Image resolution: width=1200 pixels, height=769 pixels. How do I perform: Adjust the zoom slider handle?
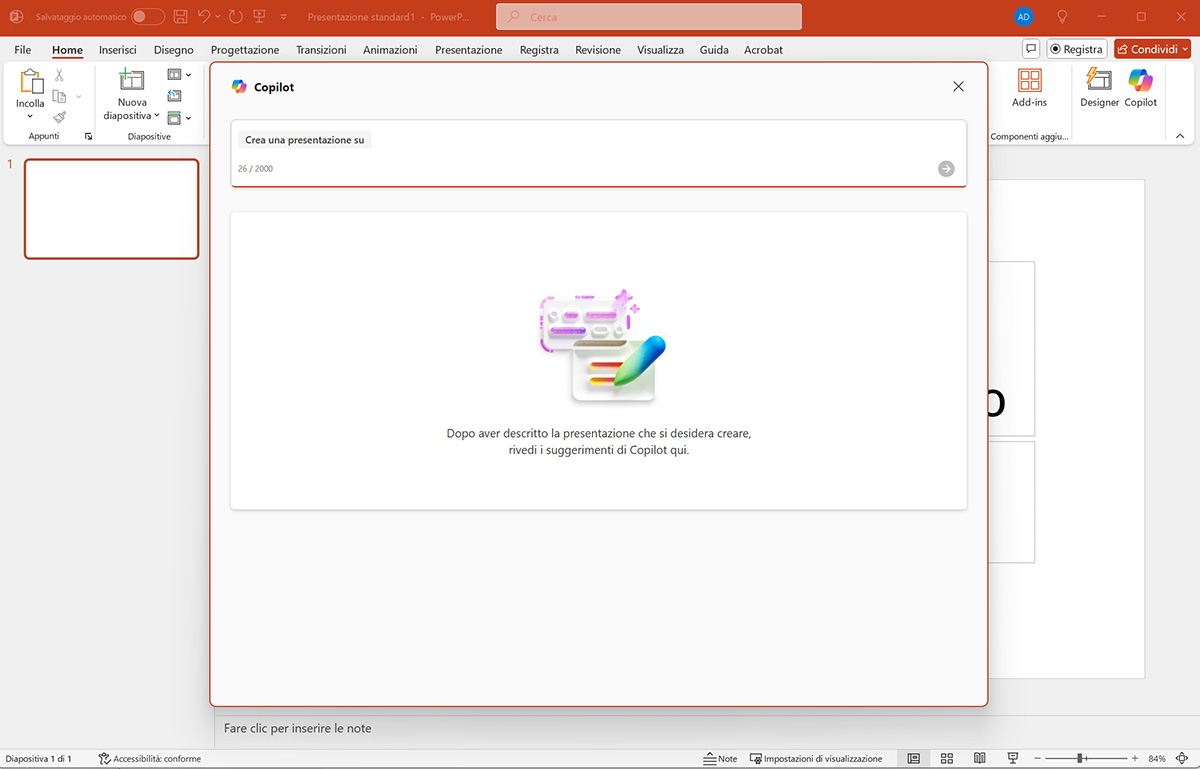point(1079,759)
